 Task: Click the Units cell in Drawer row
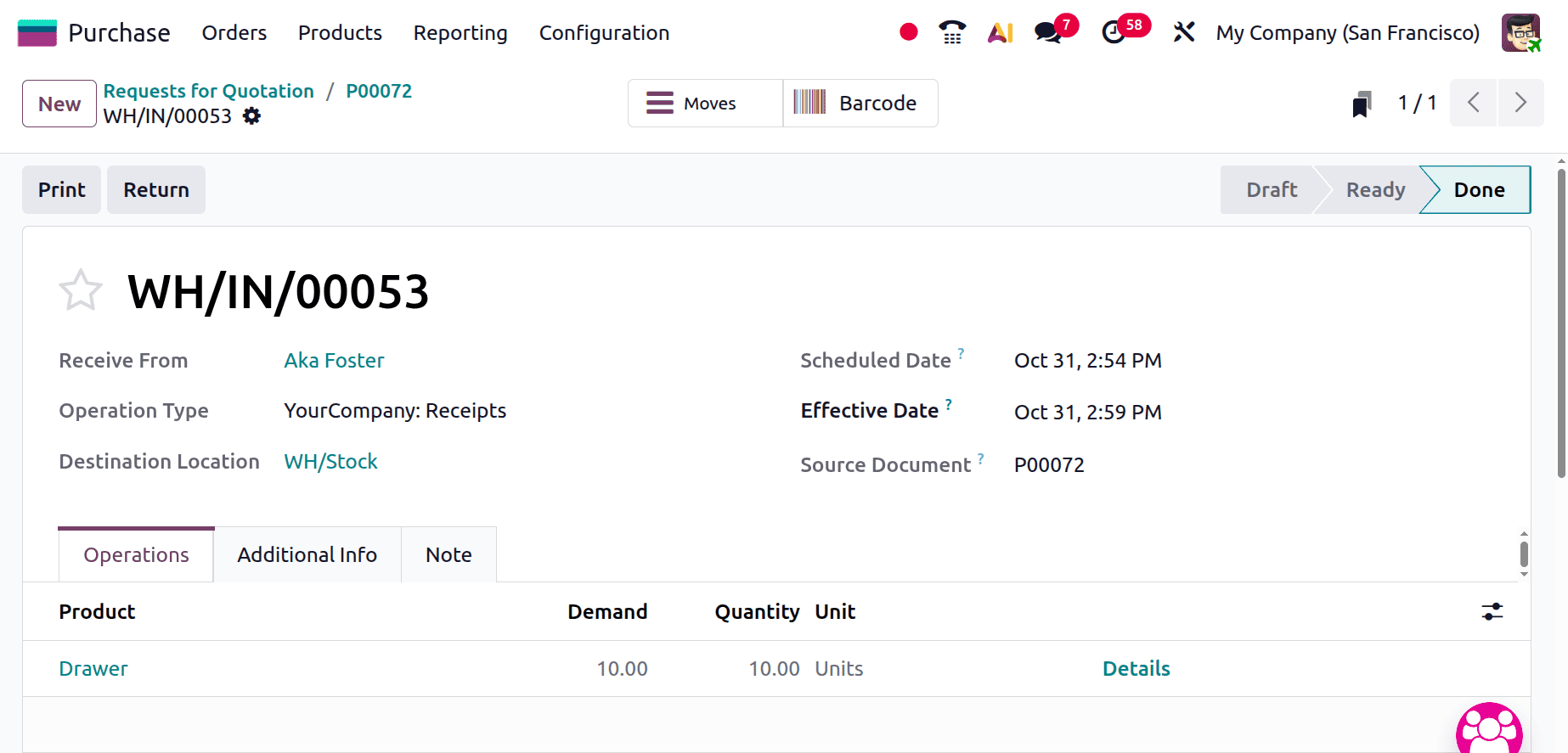pyautogui.click(x=839, y=669)
